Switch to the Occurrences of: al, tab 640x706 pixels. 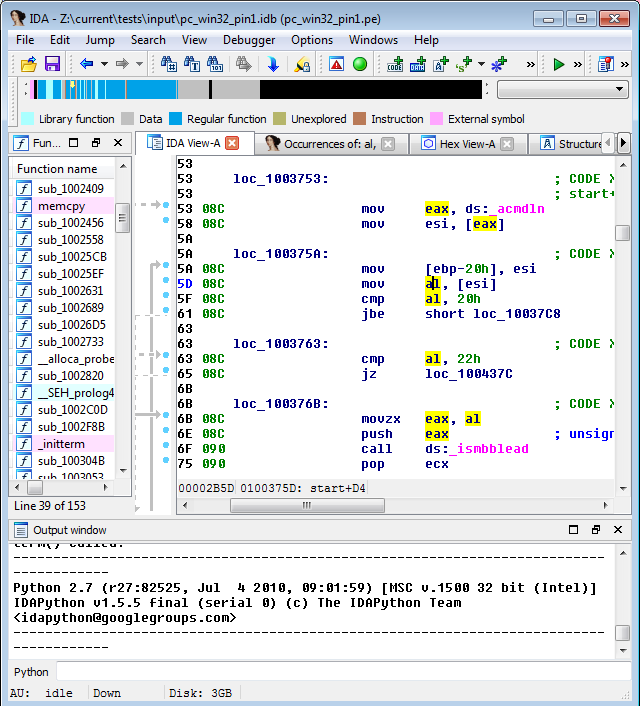pyautogui.click(x=330, y=144)
